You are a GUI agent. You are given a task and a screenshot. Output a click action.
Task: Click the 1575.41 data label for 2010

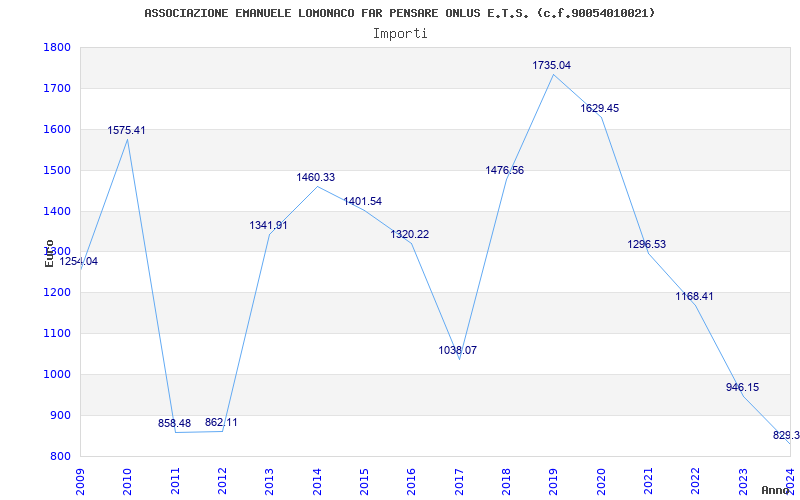126,131
